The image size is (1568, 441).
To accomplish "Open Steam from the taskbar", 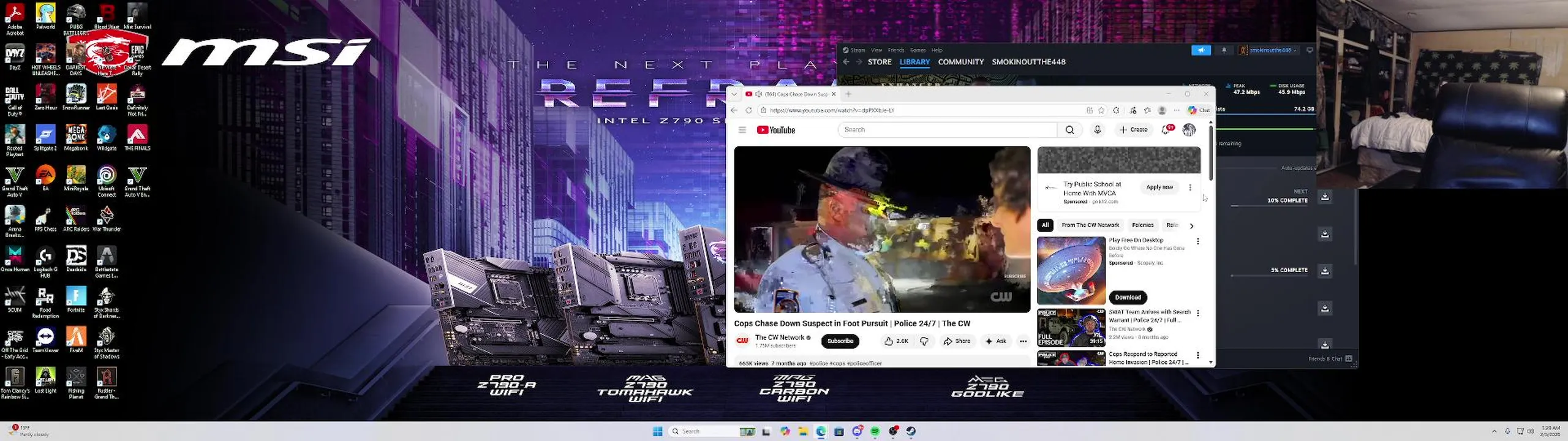I will (x=911, y=431).
